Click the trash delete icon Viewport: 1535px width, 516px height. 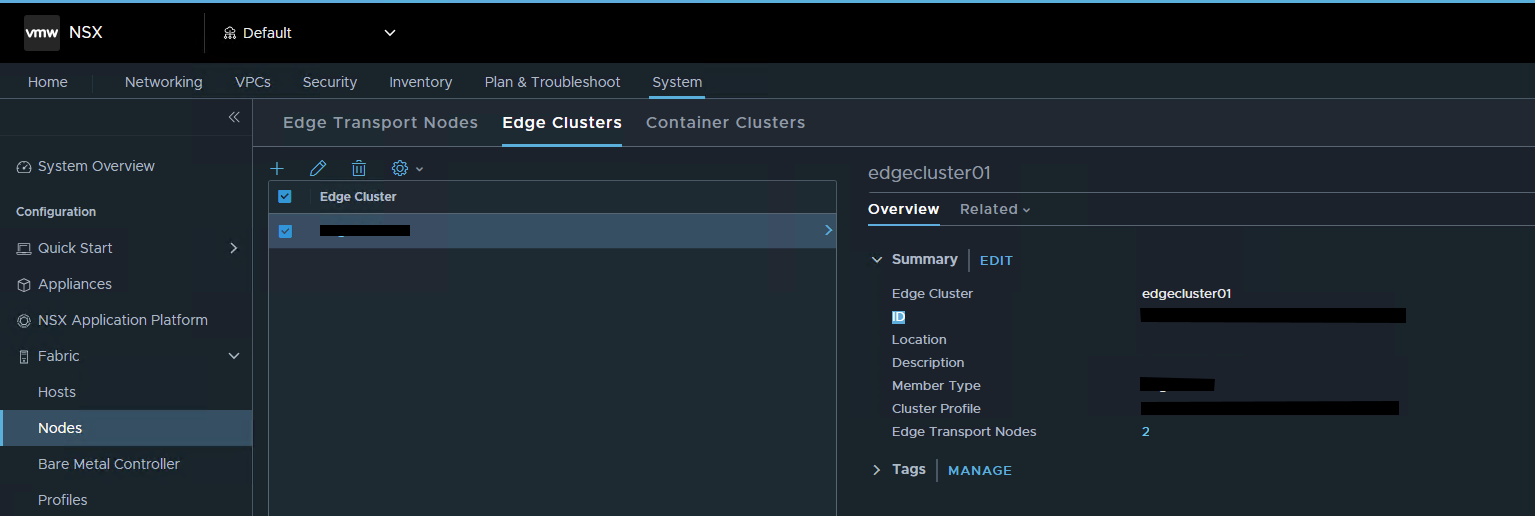[359, 168]
